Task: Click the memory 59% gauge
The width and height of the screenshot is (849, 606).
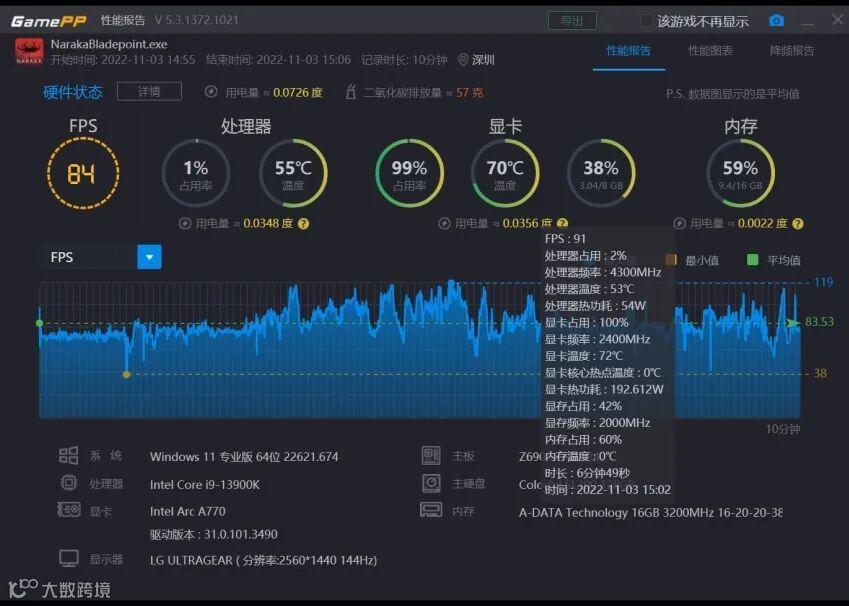Action: pyautogui.click(x=740, y=173)
